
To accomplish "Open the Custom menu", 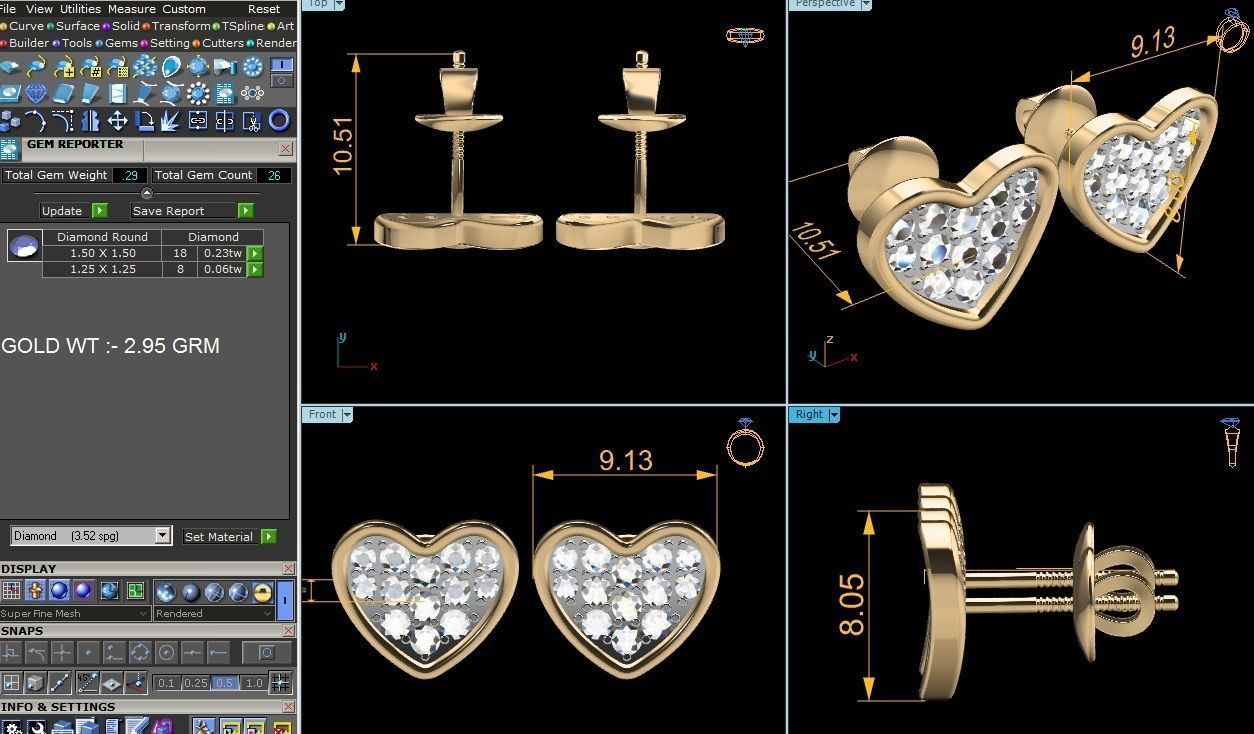I will click(184, 9).
